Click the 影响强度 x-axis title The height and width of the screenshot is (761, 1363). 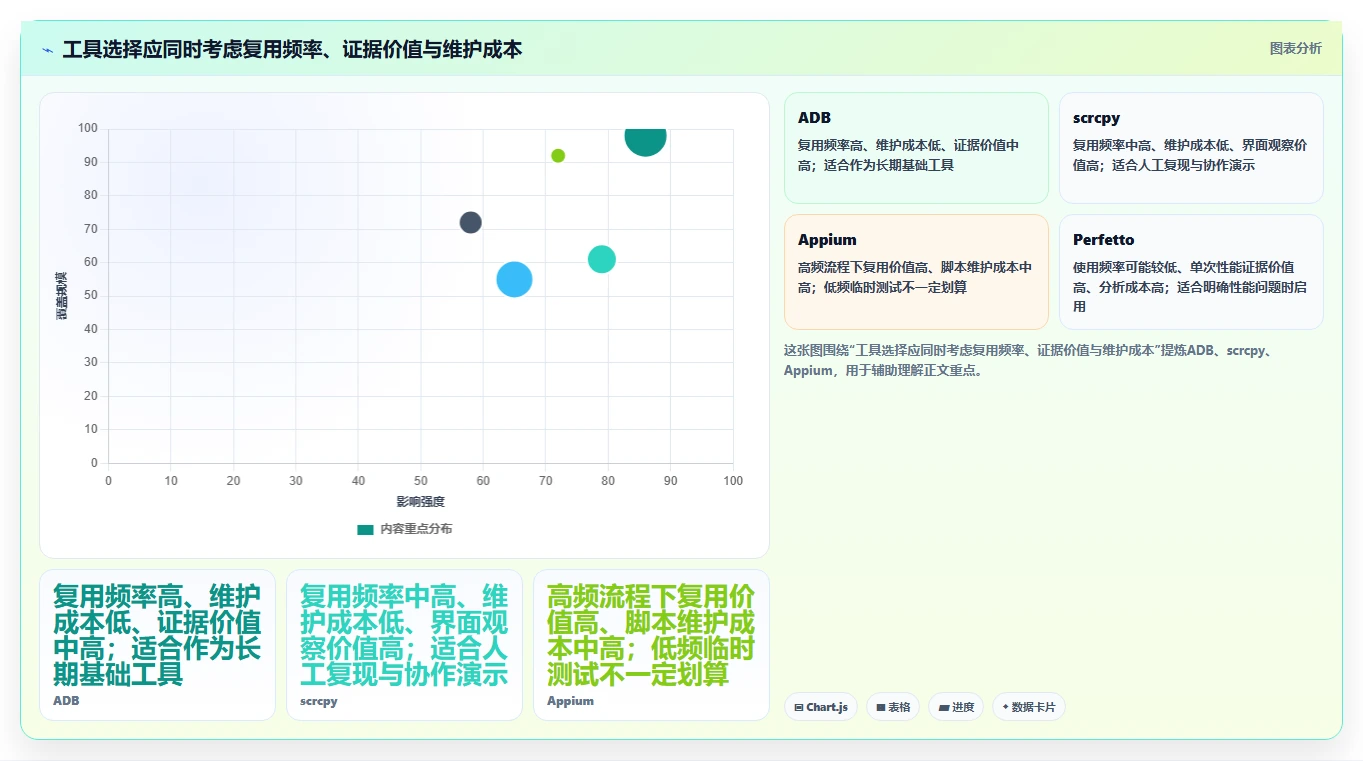point(421,501)
